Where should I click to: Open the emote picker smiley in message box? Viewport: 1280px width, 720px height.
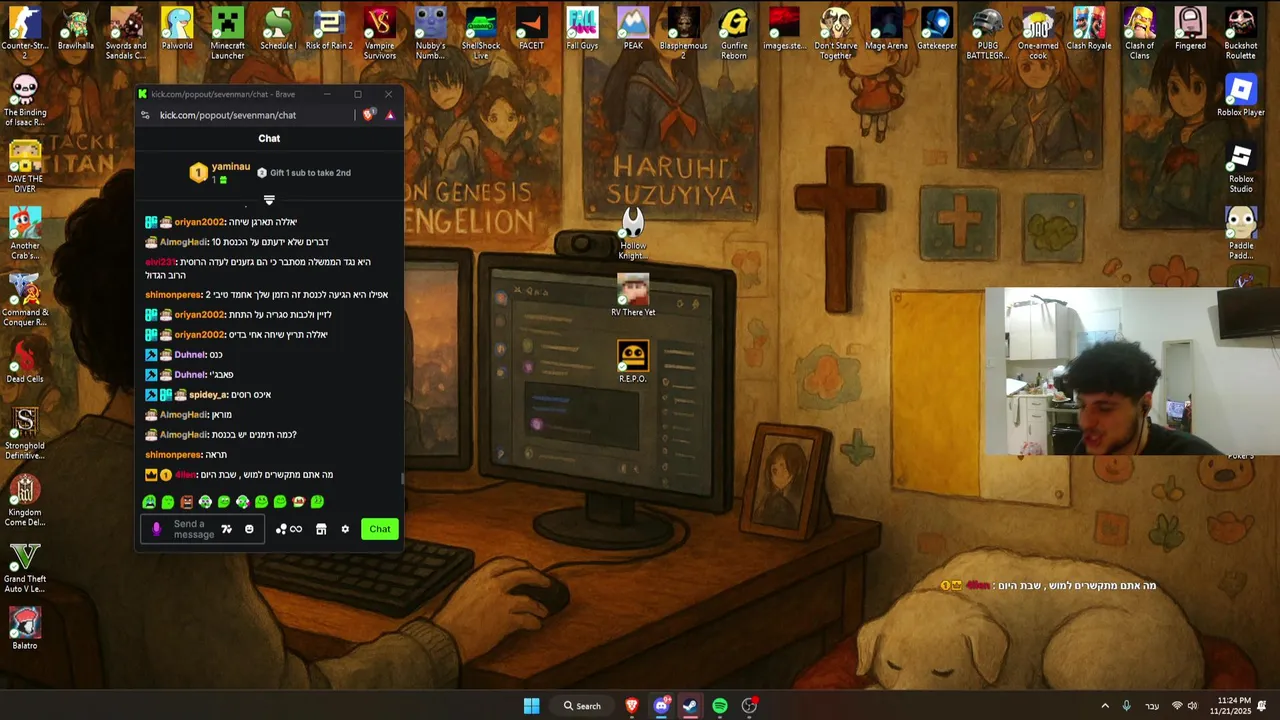click(x=249, y=529)
